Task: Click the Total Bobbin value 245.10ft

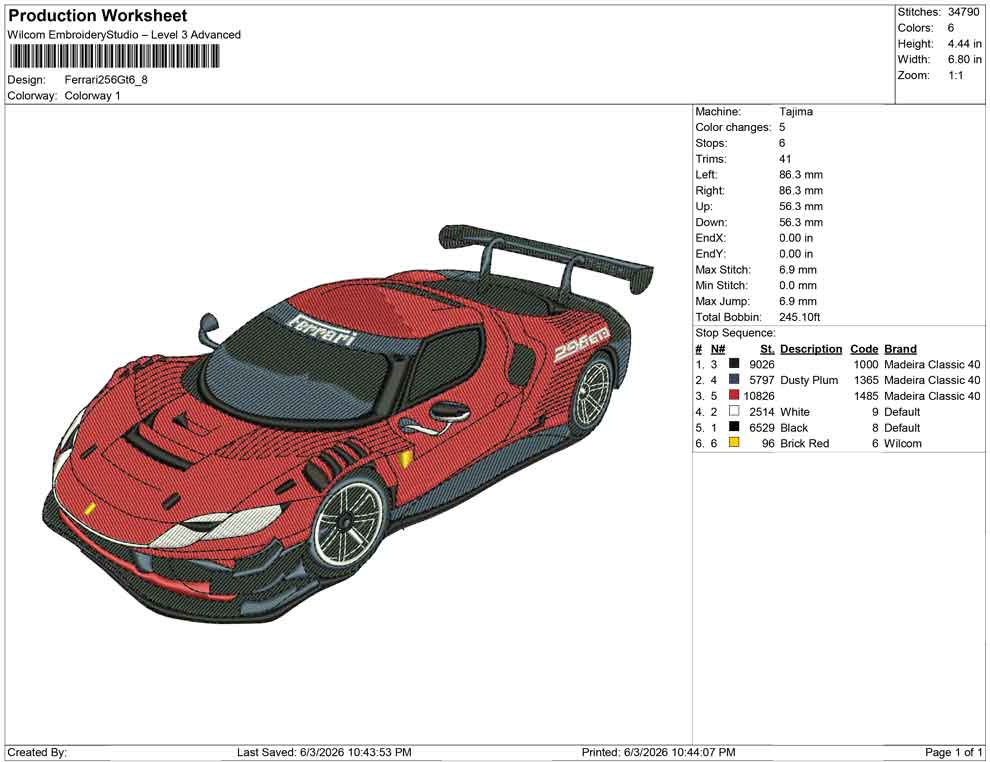Action: tap(799, 317)
